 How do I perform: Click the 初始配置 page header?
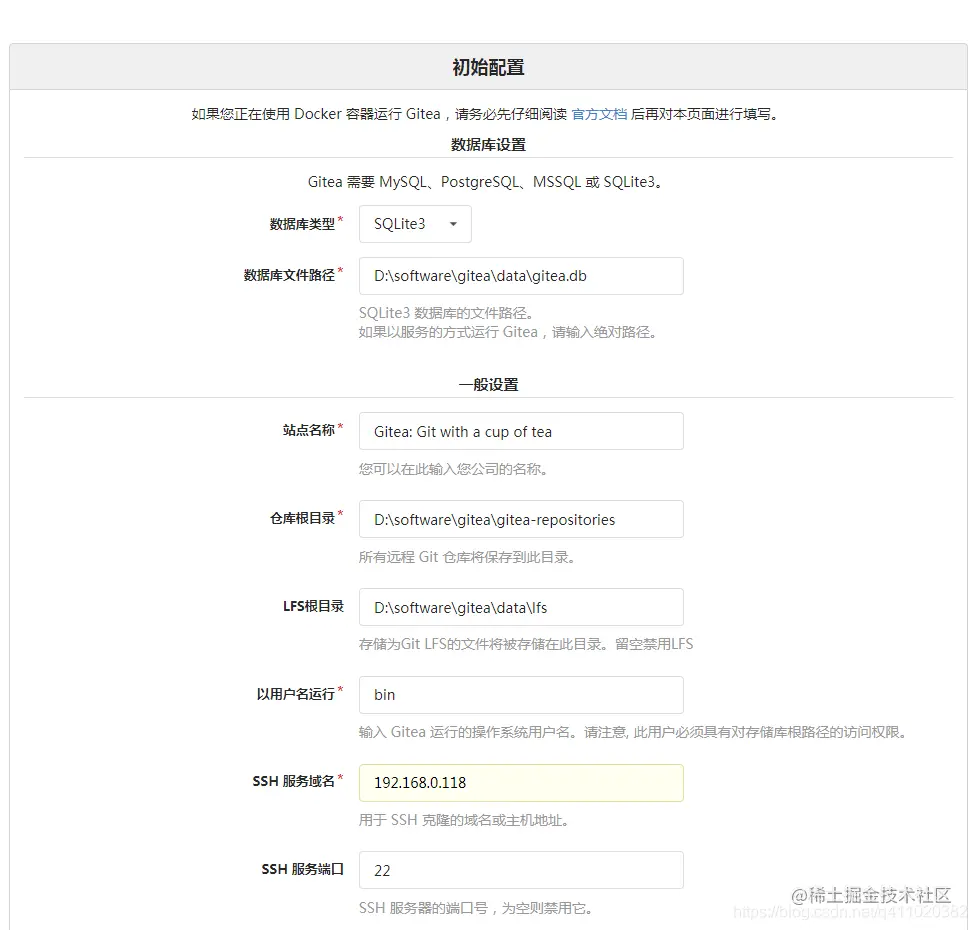488,67
